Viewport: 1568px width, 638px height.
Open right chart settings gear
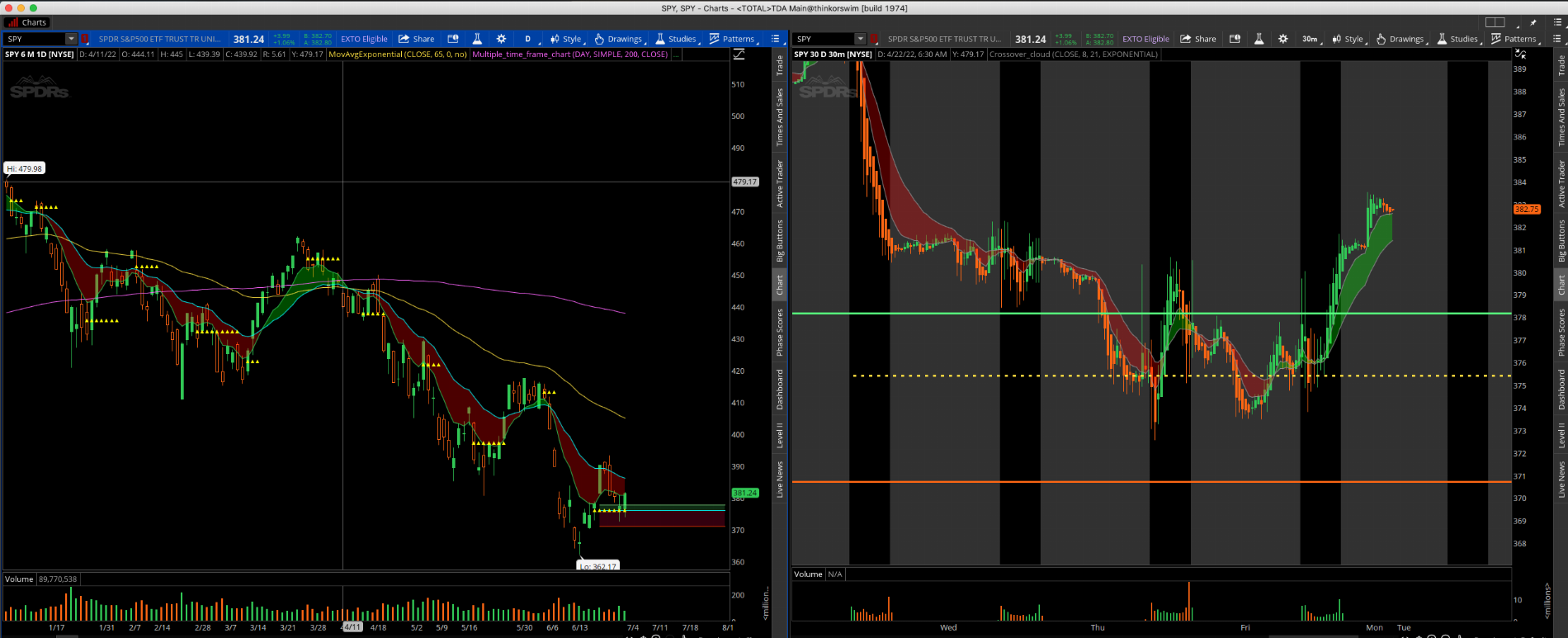coord(1282,39)
